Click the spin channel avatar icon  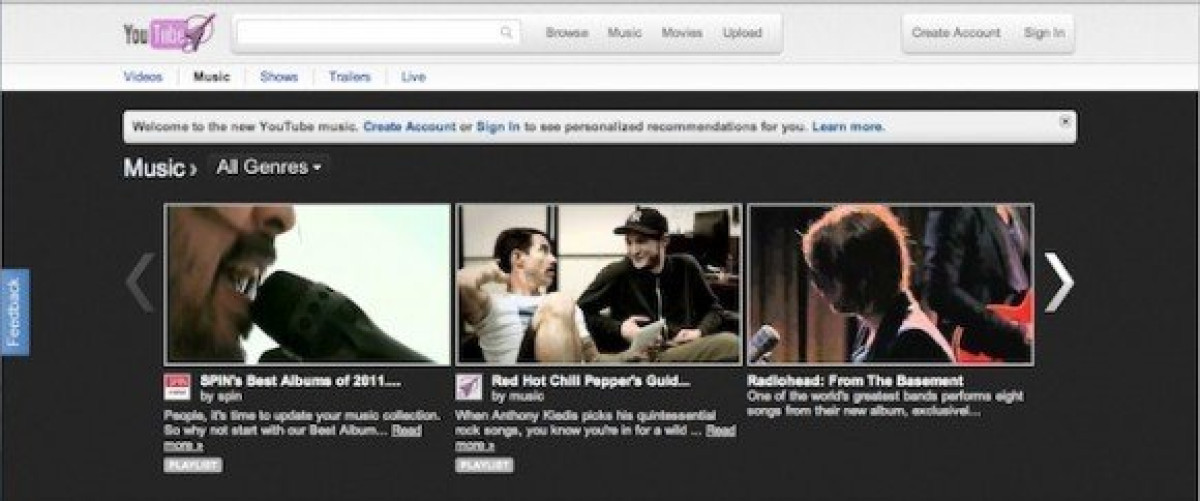pyautogui.click(x=177, y=387)
